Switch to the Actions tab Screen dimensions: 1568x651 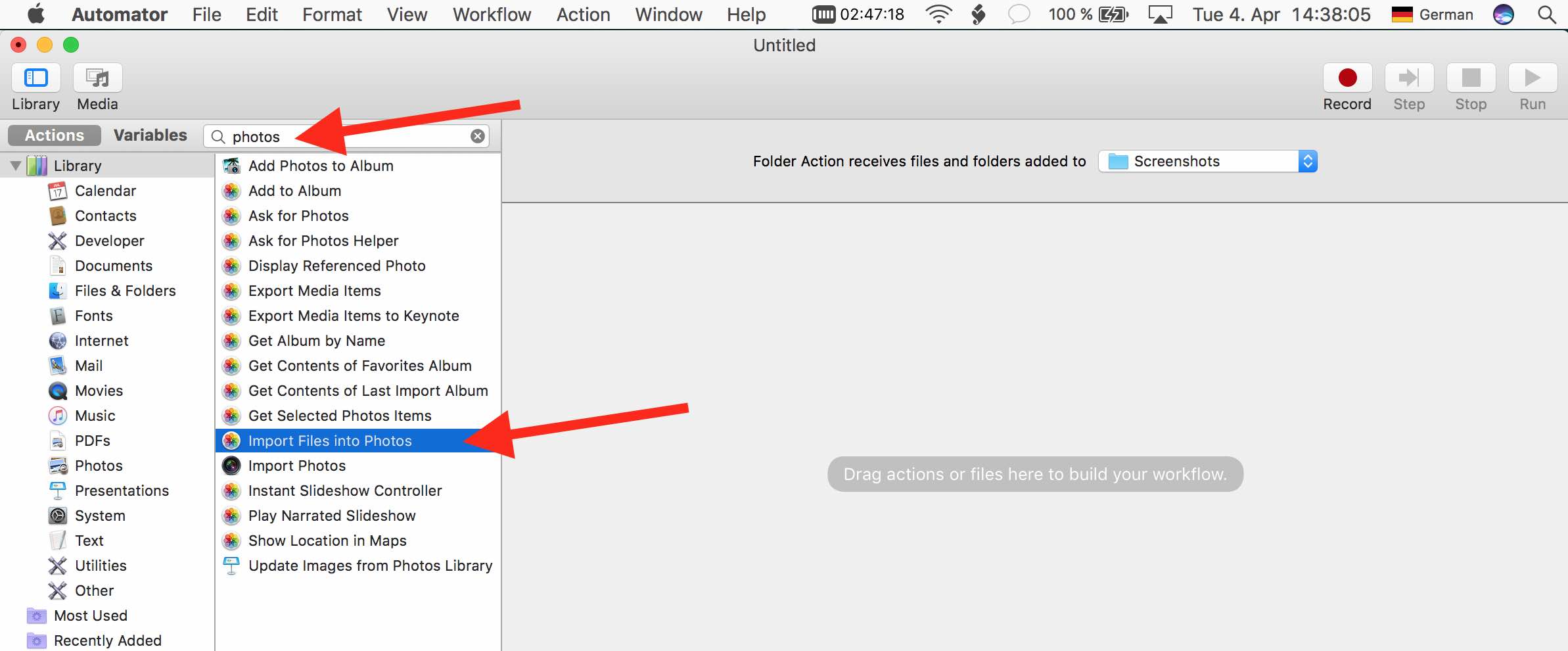tap(55, 135)
